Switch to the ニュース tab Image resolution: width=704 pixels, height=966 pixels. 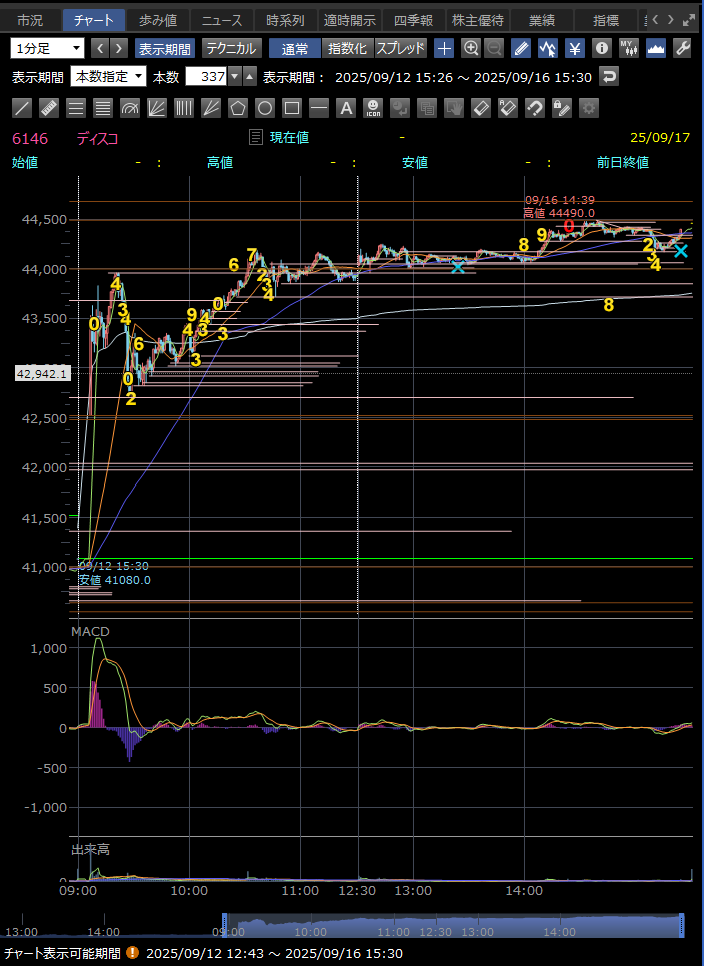217,20
